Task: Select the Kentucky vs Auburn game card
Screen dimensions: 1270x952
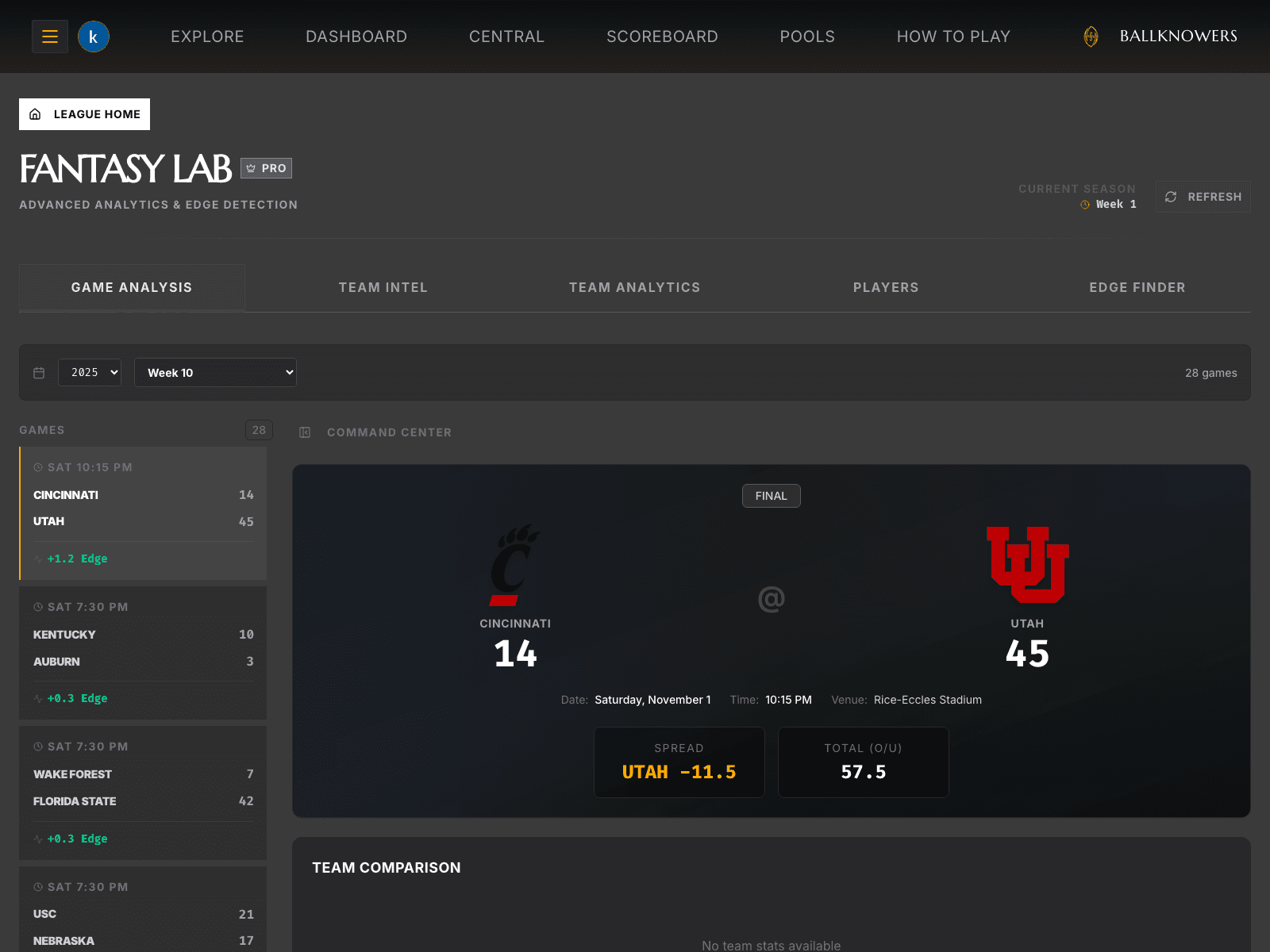Action: [x=143, y=653]
